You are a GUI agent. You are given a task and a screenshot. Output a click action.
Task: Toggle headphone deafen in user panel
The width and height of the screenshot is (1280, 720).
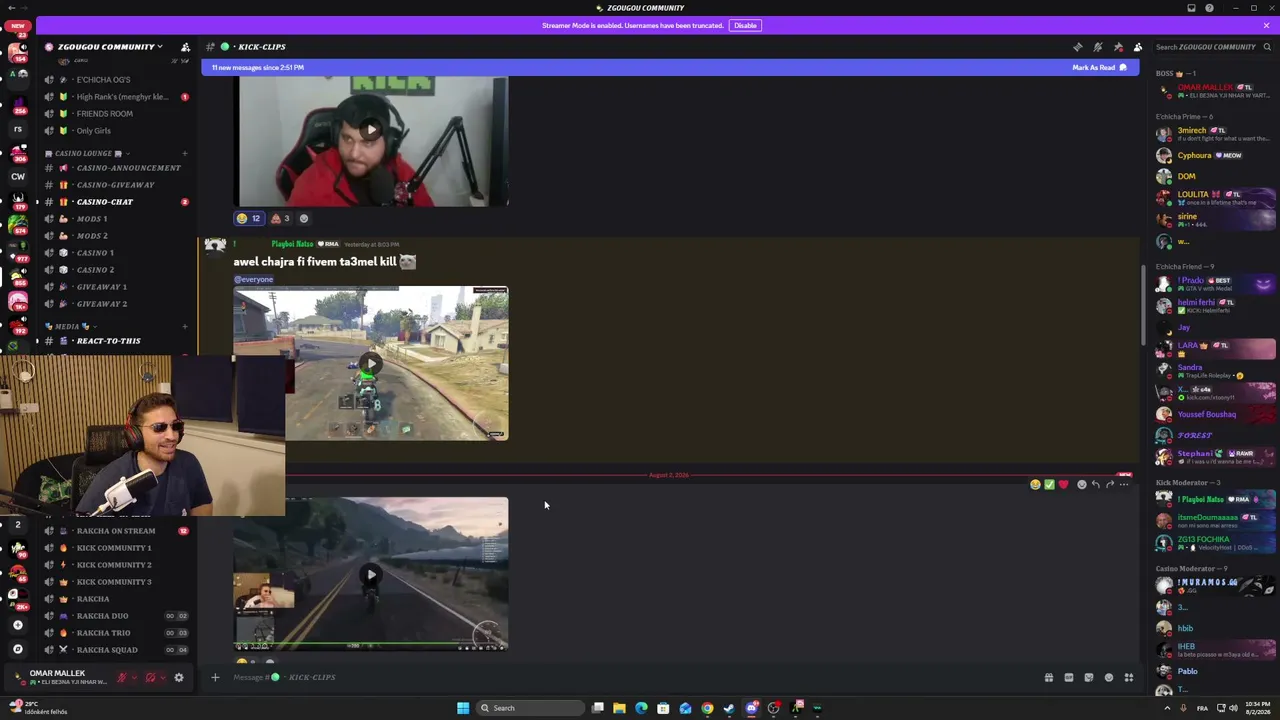tap(150, 678)
